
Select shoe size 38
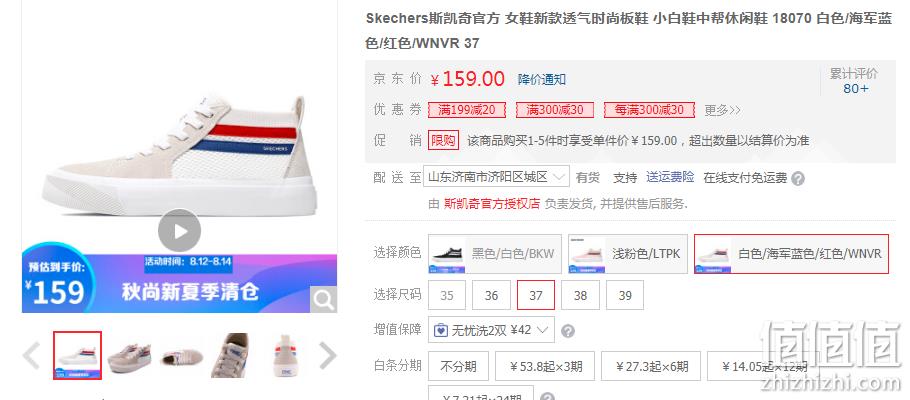pyautogui.click(x=580, y=296)
